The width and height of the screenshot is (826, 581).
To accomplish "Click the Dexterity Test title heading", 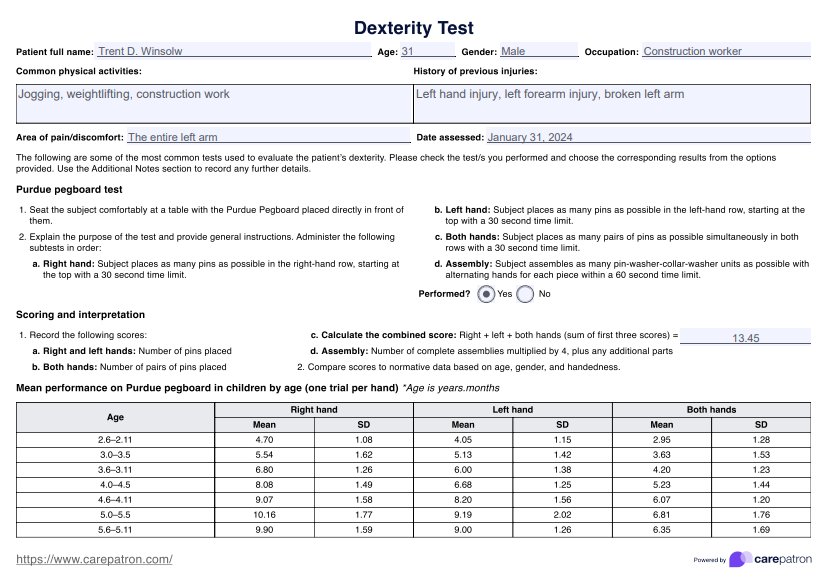I will click(x=413, y=28).
